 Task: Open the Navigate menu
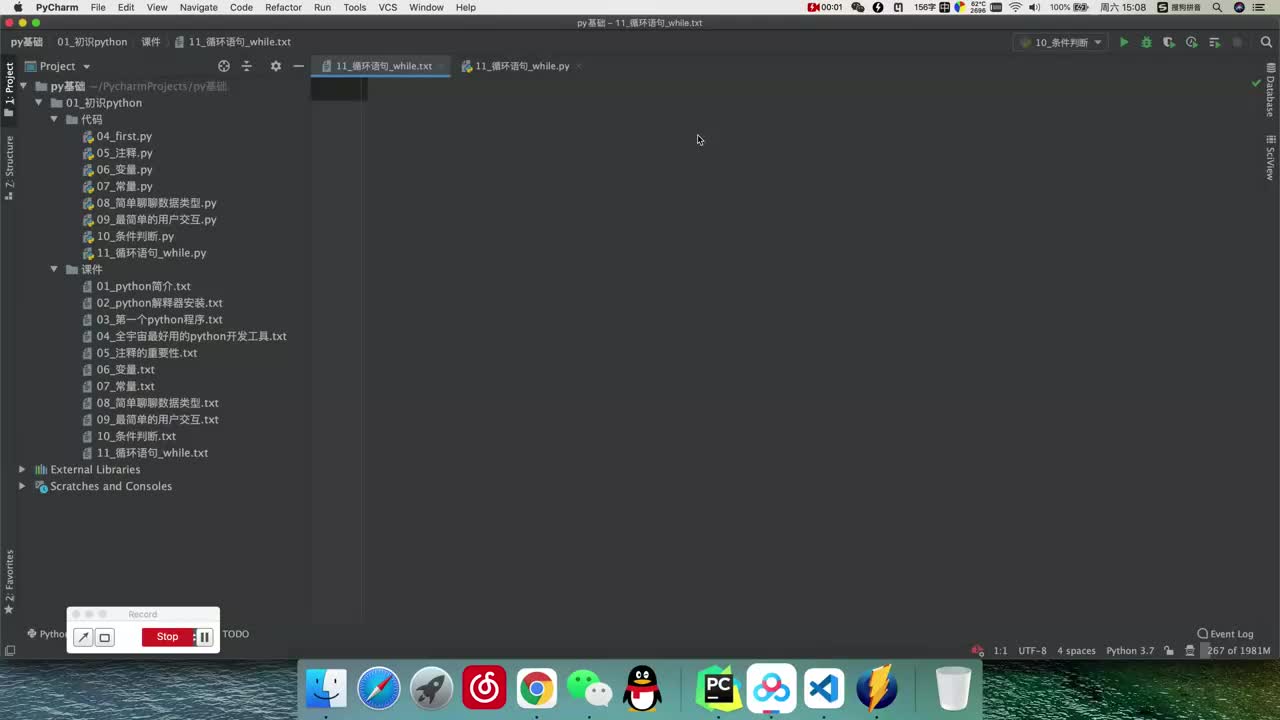tap(198, 7)
